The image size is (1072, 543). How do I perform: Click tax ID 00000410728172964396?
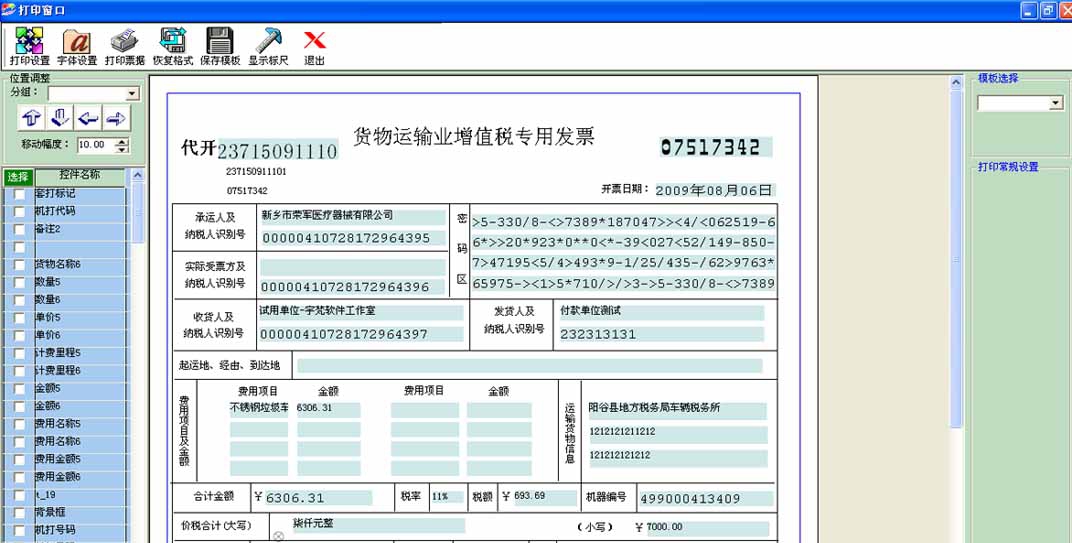[x=353, y=287]
